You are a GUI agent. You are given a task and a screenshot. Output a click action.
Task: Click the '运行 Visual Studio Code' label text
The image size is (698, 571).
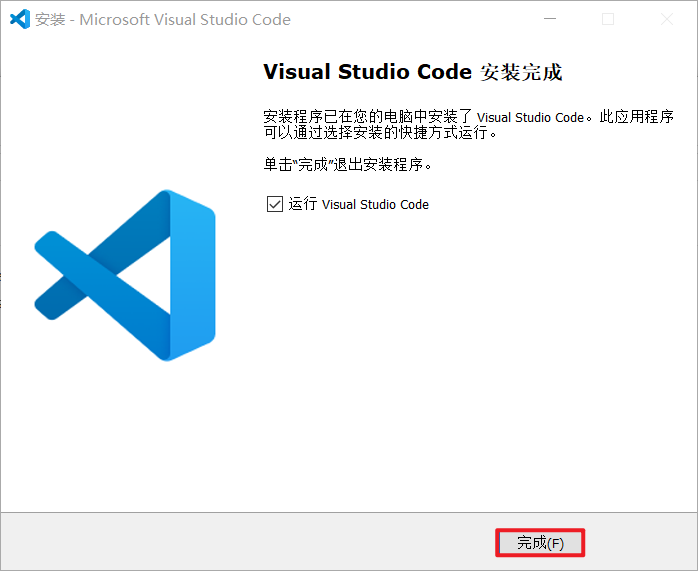[x=359, y=204]
